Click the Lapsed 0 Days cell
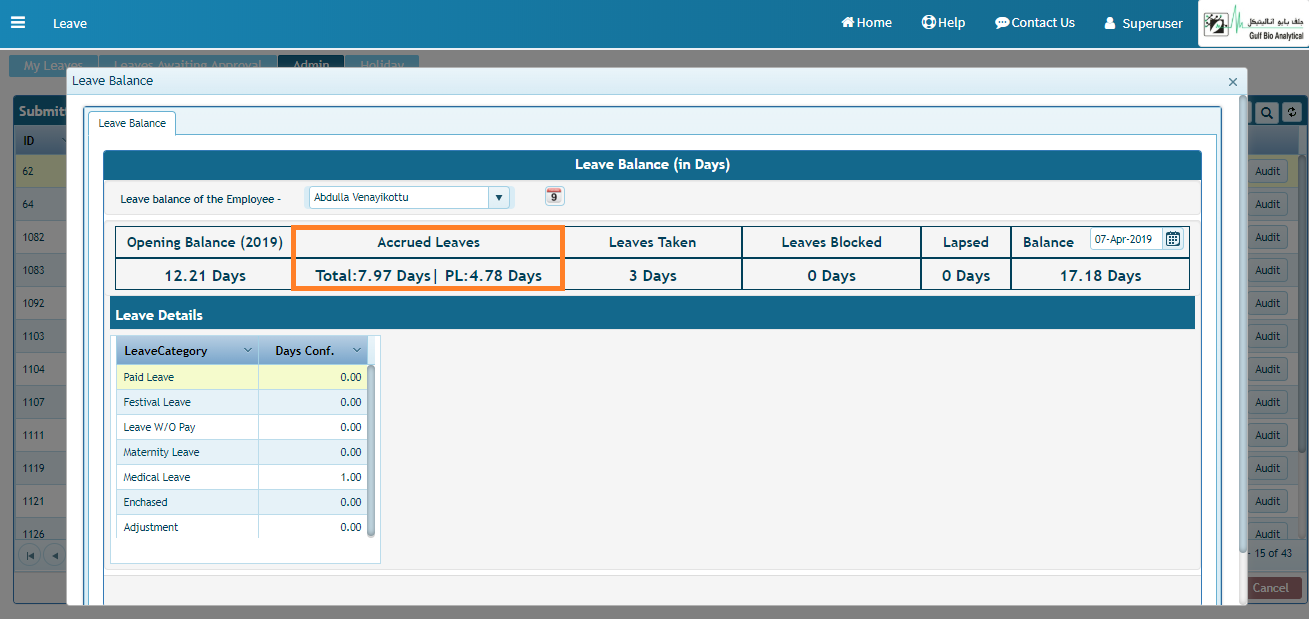1309x619 pixels. click(966, 275)
